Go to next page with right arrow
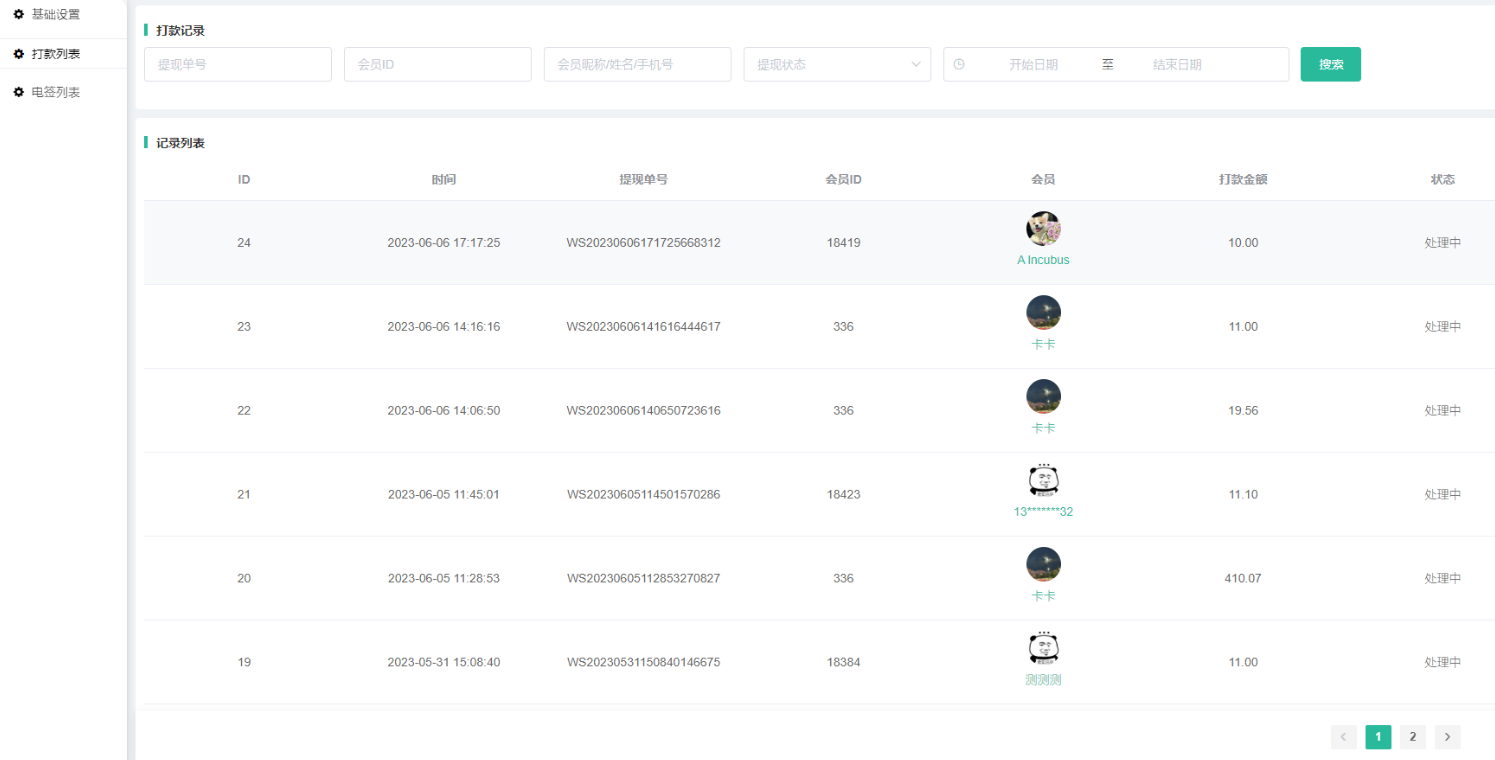 [1447, 737]
